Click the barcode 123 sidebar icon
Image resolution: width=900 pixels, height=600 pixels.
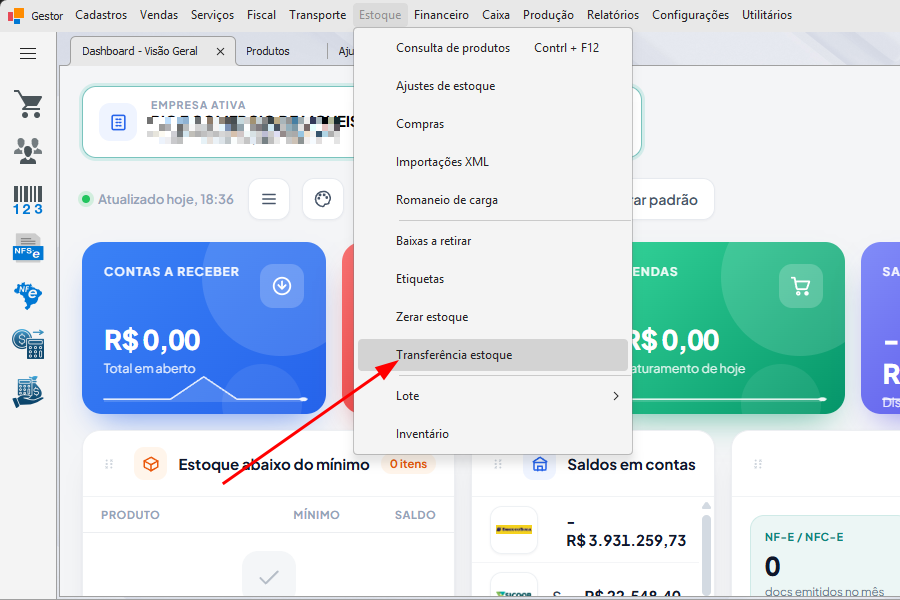tap(28, 200)
